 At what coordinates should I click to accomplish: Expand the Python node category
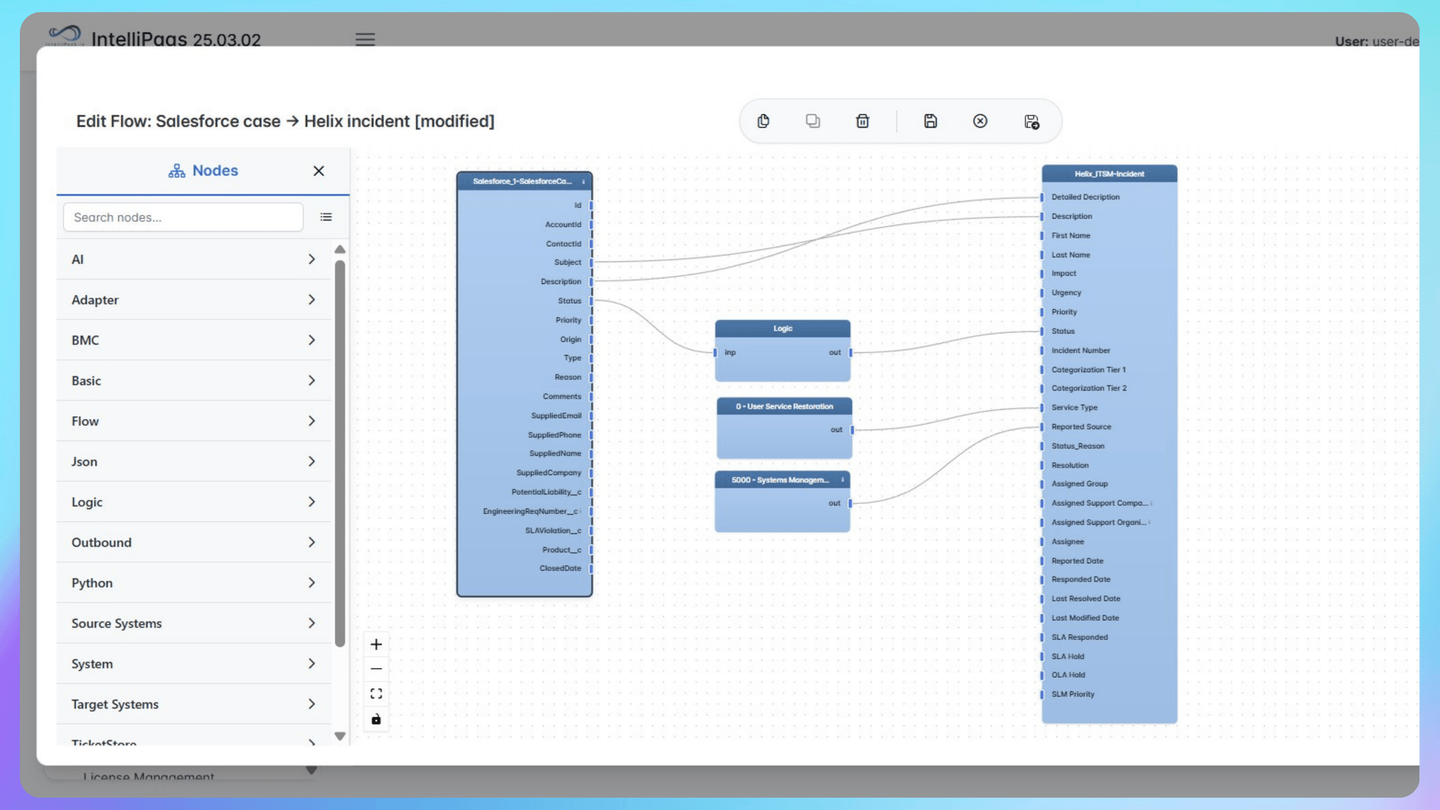(194, 583)
